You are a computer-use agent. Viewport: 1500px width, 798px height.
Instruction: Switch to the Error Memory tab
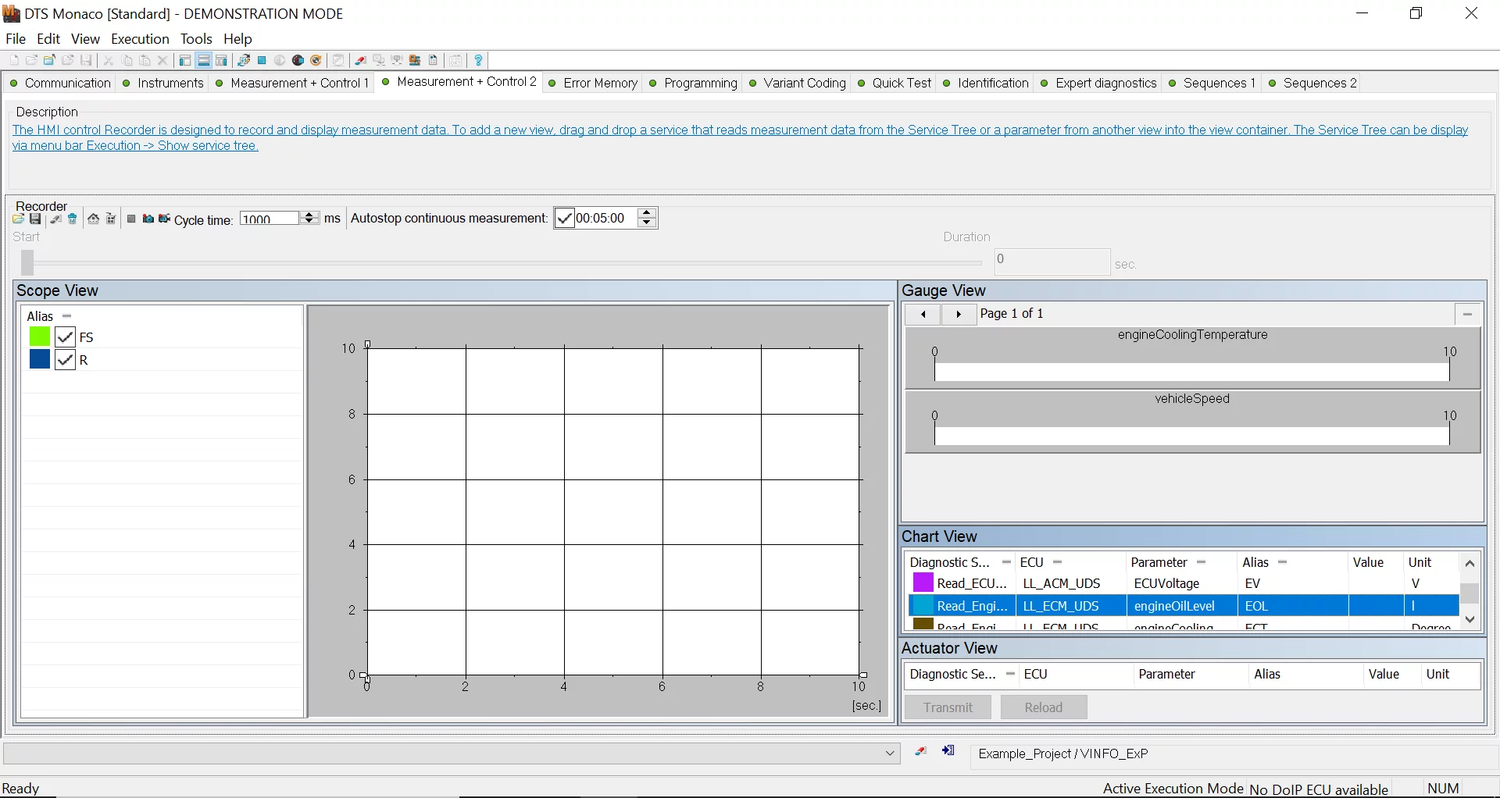[599, 83]
